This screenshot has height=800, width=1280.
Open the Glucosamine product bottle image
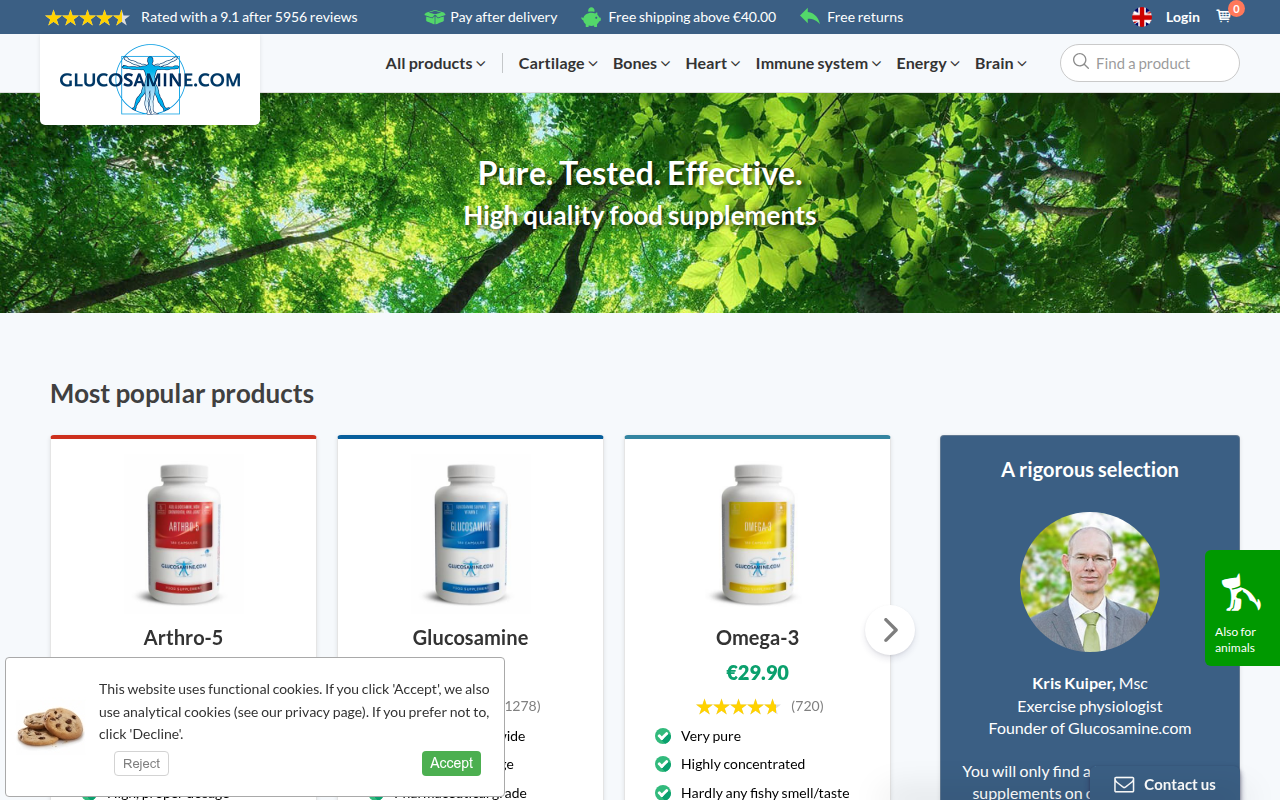click(x=470, y=534)
